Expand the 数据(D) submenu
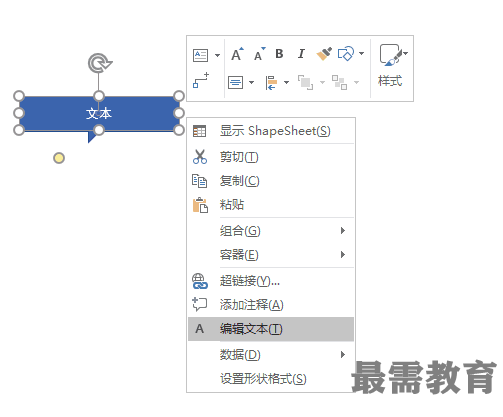 pos(271,355)
